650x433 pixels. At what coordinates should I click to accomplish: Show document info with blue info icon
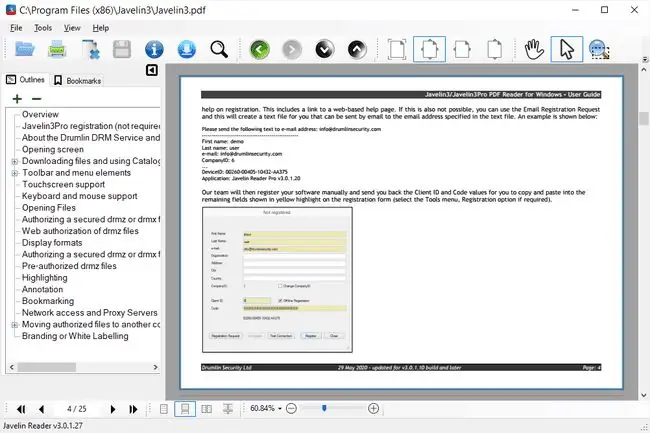[154, 49]
